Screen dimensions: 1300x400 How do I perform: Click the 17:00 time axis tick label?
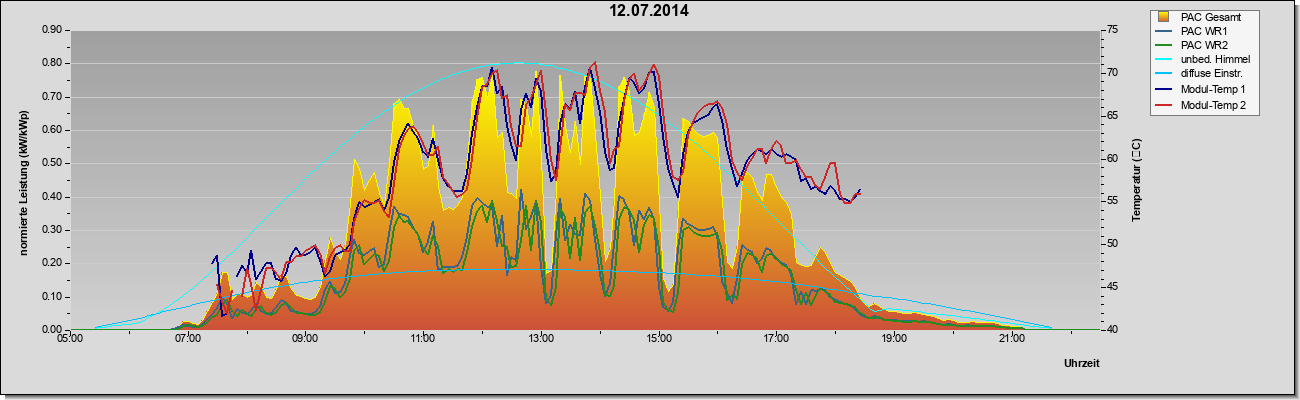click(776, 340)
